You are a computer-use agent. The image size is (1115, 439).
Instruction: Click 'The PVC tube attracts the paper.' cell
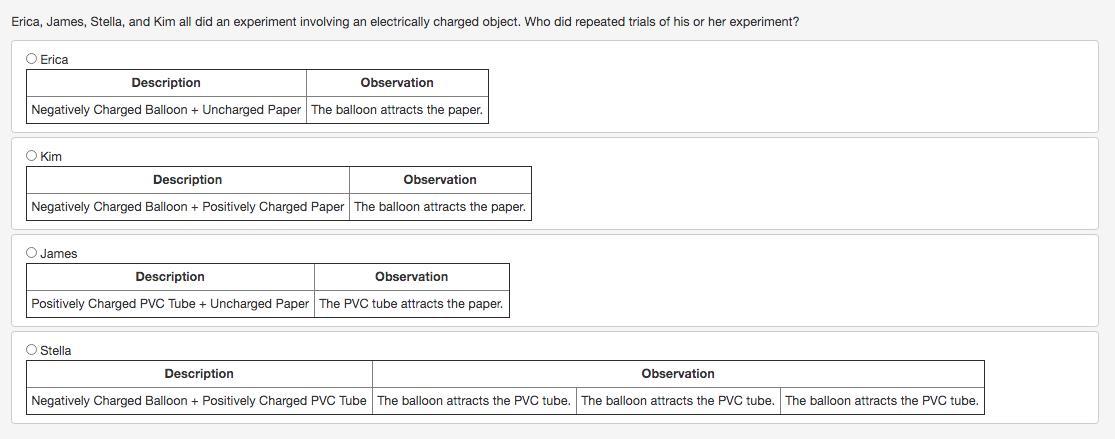(411, 304)
